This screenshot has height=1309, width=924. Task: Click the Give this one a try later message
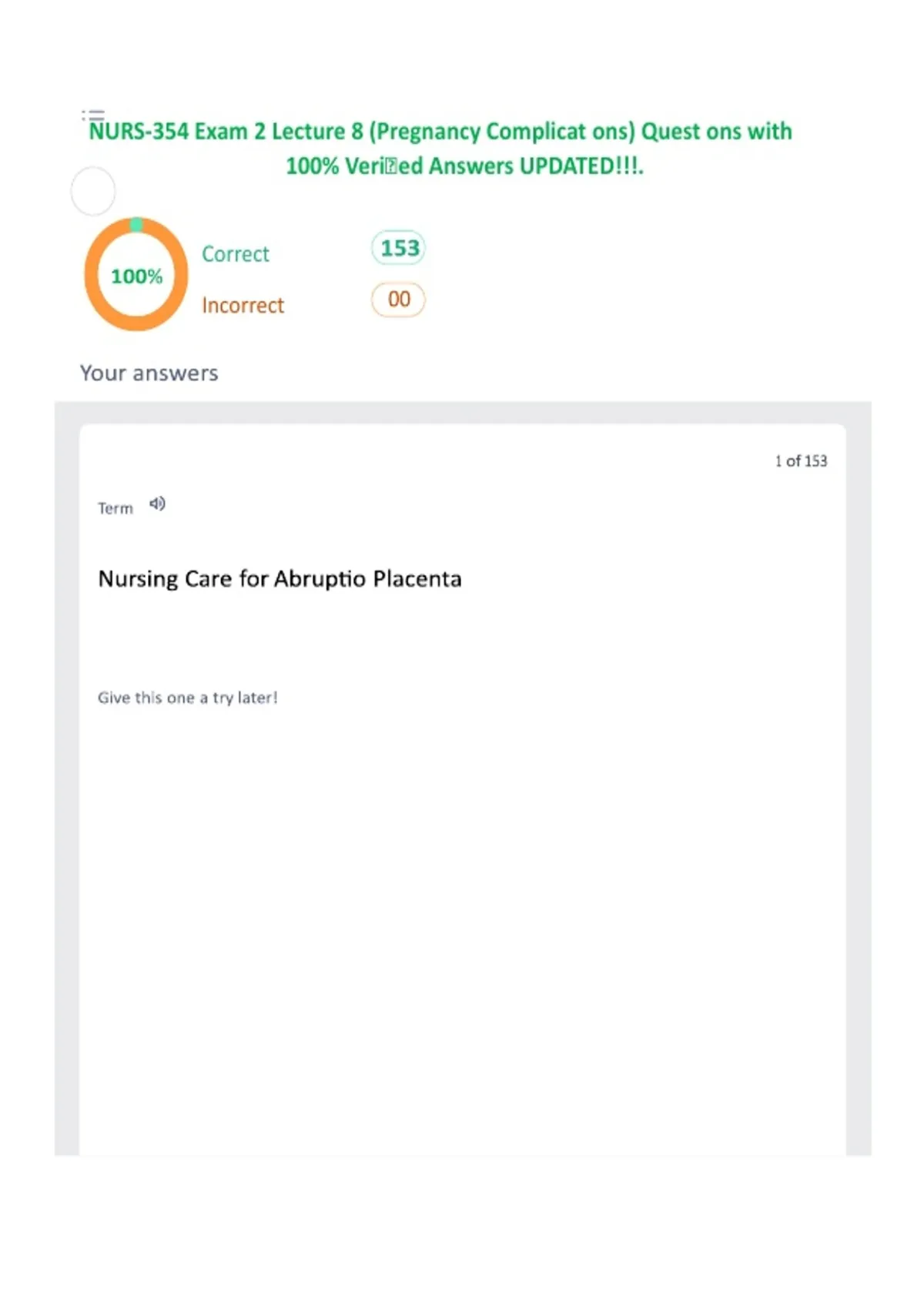pyautogui.click(x=187, y=698)
